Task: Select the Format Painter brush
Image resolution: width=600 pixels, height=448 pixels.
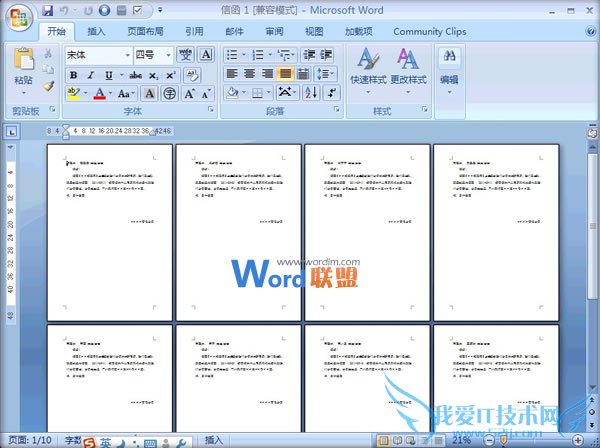Action: point(48,86)
